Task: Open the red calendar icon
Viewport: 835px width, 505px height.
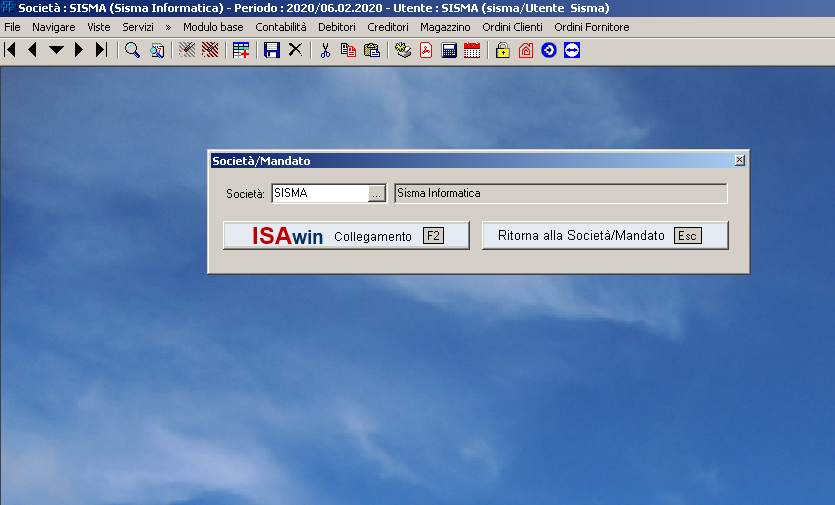Action: 471,50
